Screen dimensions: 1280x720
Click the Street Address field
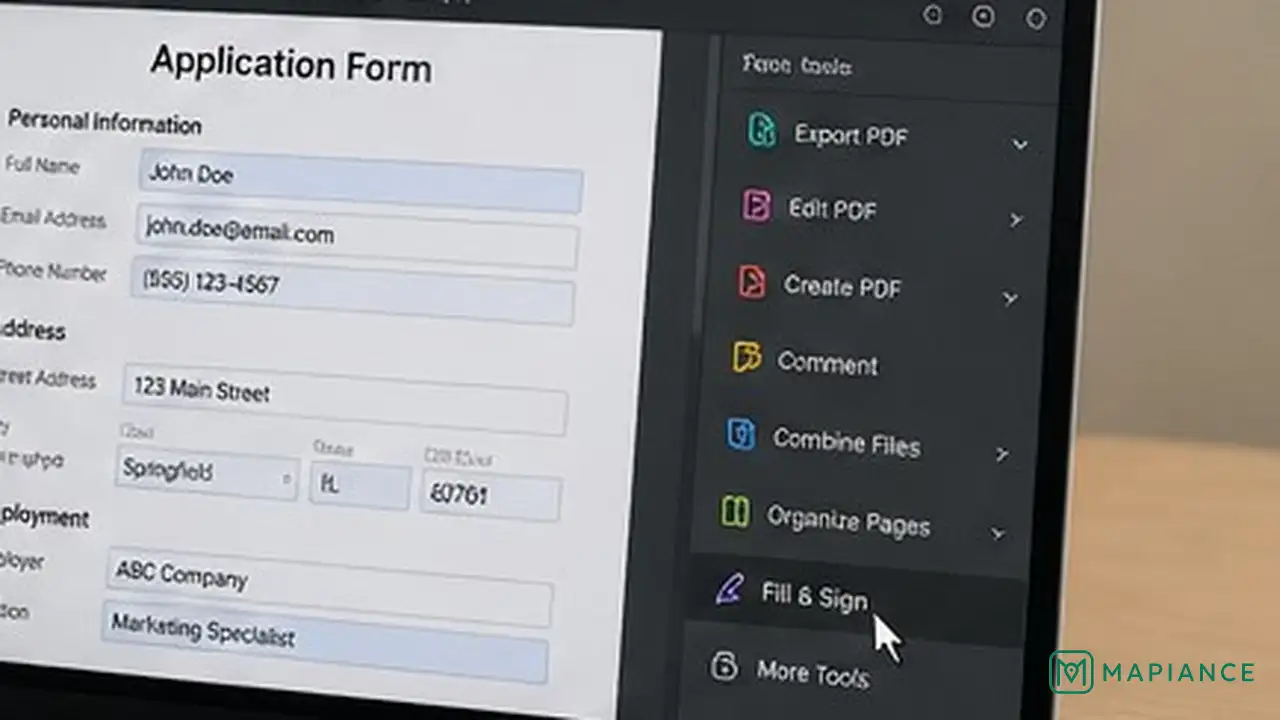(345, 399)
